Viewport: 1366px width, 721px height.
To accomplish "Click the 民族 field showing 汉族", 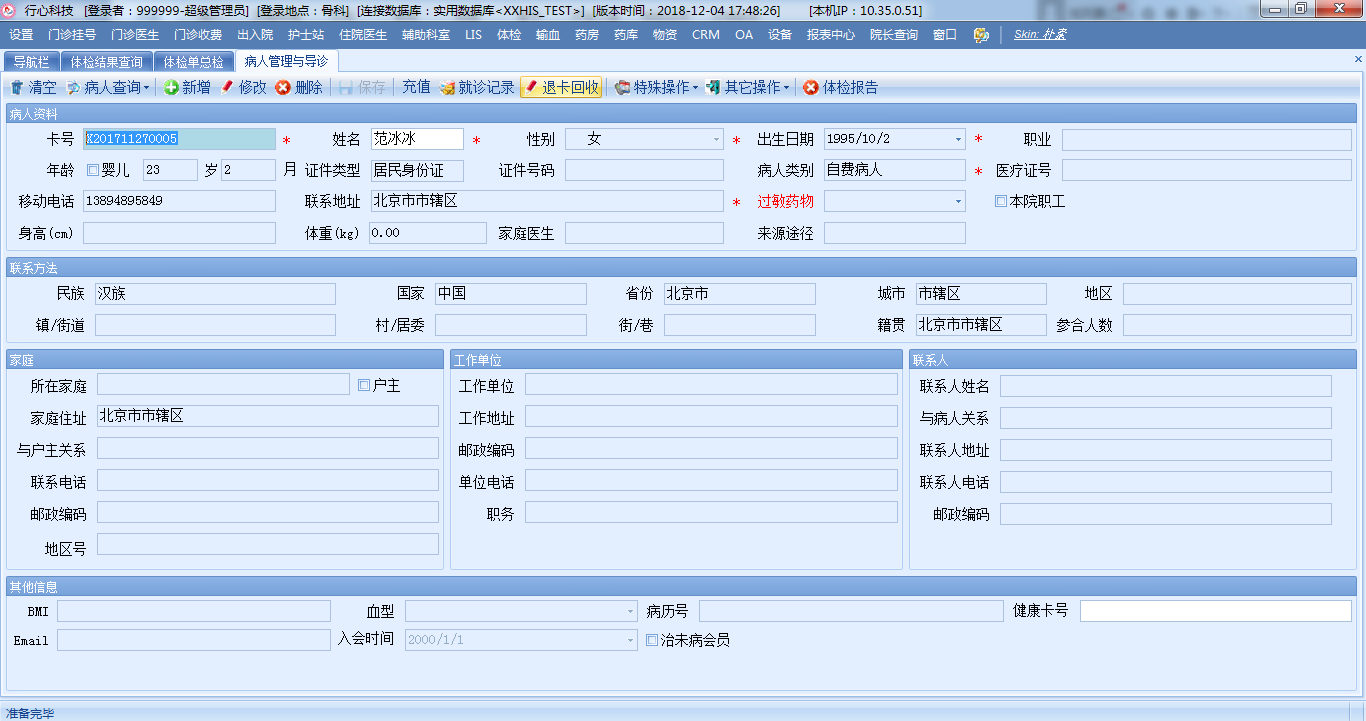I will [x=215, y=294].
